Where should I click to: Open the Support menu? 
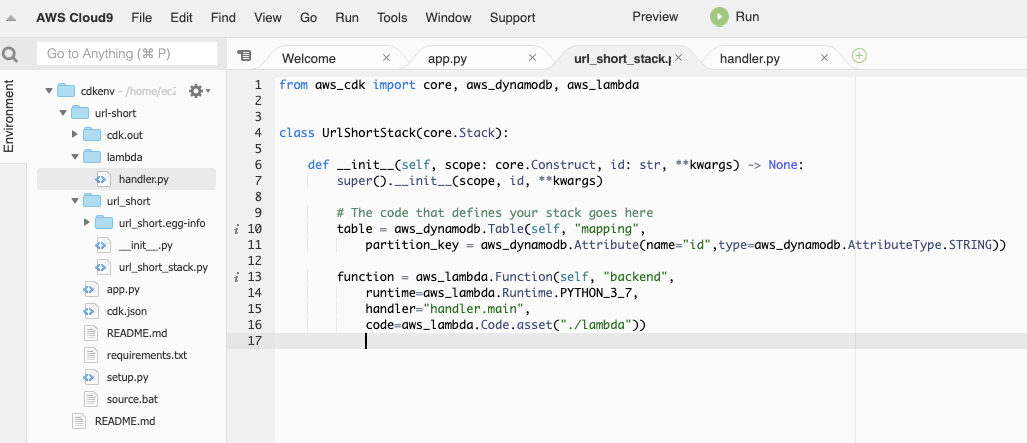512,18
